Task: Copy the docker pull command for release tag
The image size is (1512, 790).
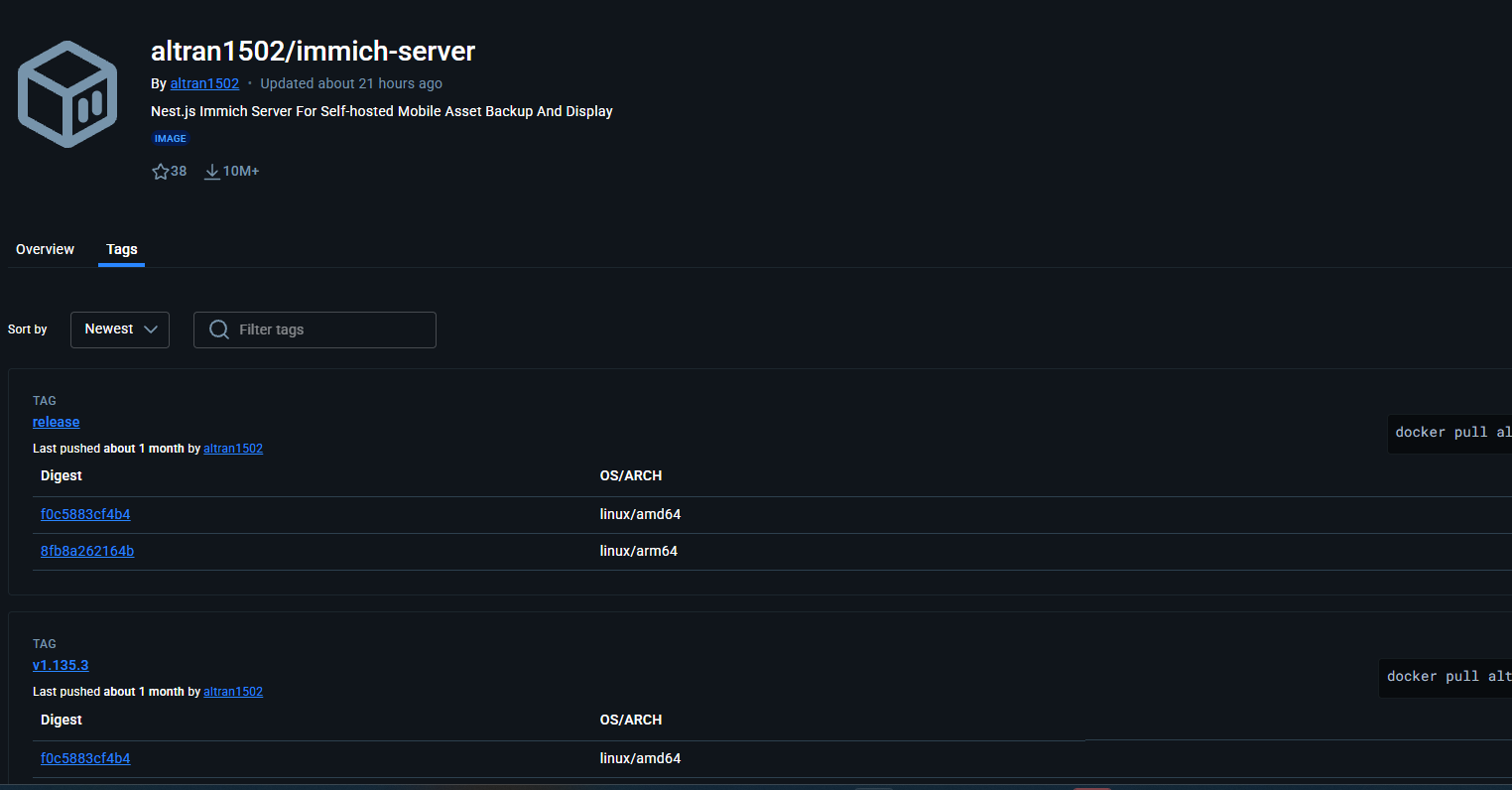Action: click(1450, 433)
